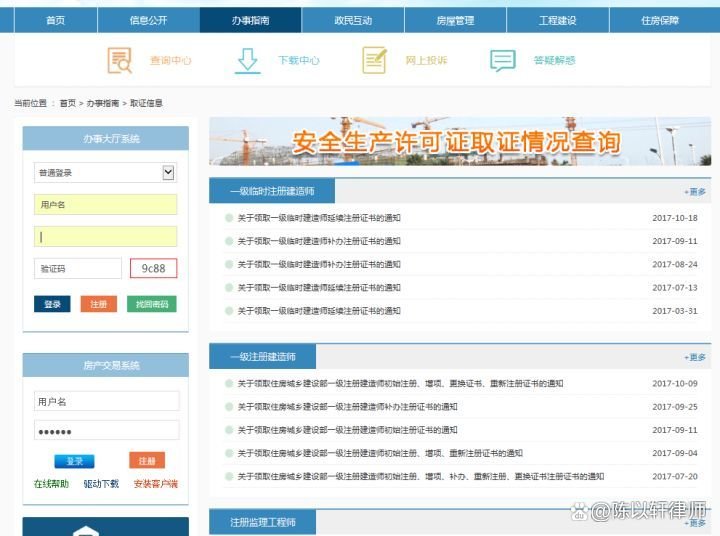Go to 首页 in the top navigation
Screen dimensions: 720x536
pos(56,20)
